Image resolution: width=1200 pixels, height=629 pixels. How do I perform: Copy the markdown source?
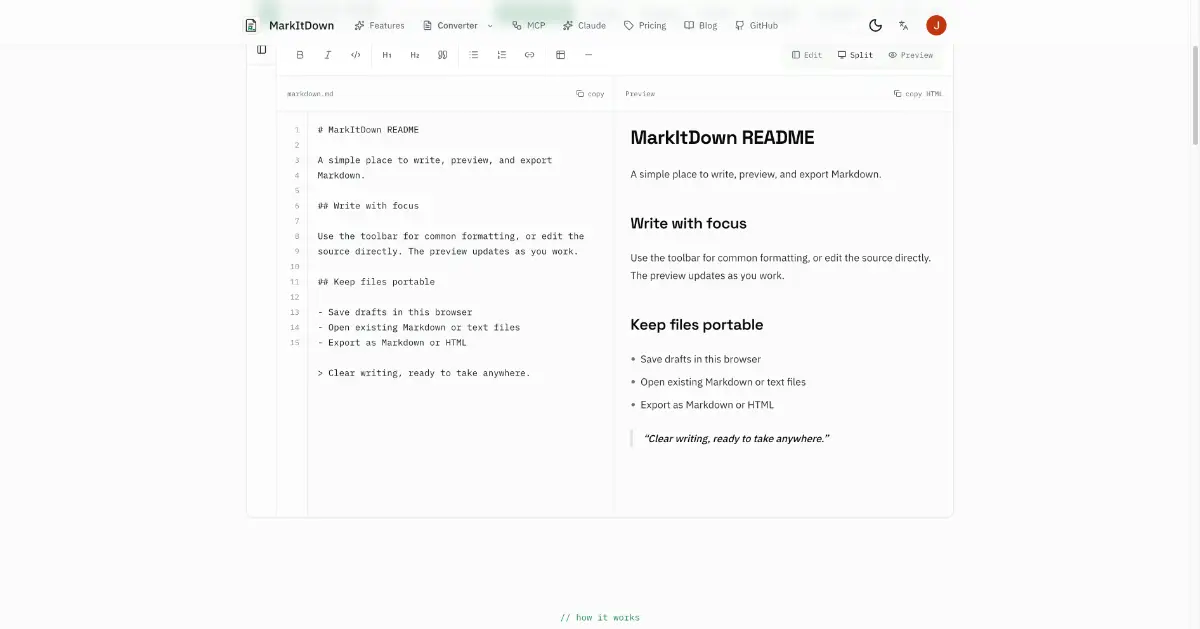(590, 94)
